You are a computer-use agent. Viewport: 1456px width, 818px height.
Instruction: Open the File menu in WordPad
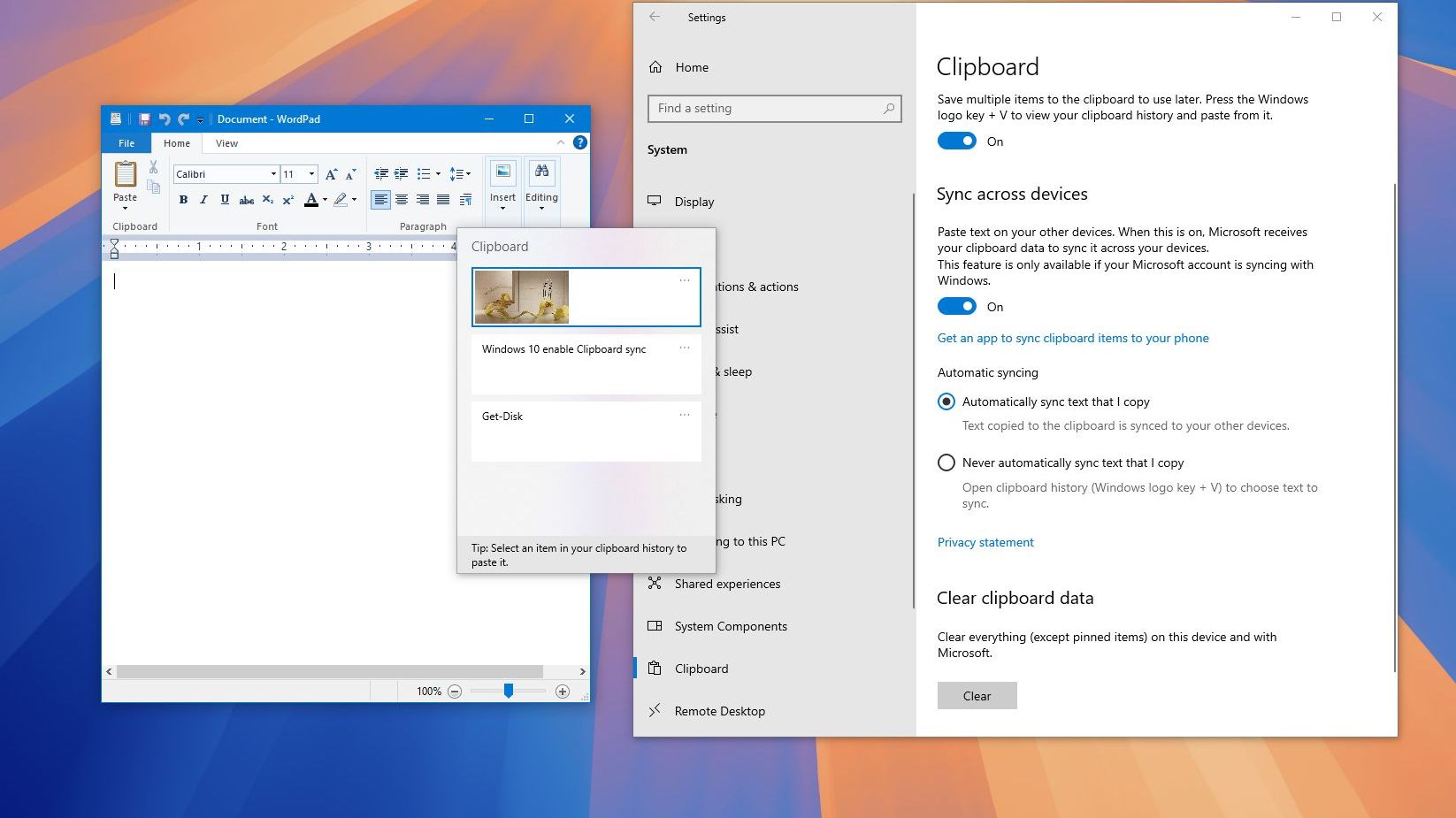[x=126, y=143]
